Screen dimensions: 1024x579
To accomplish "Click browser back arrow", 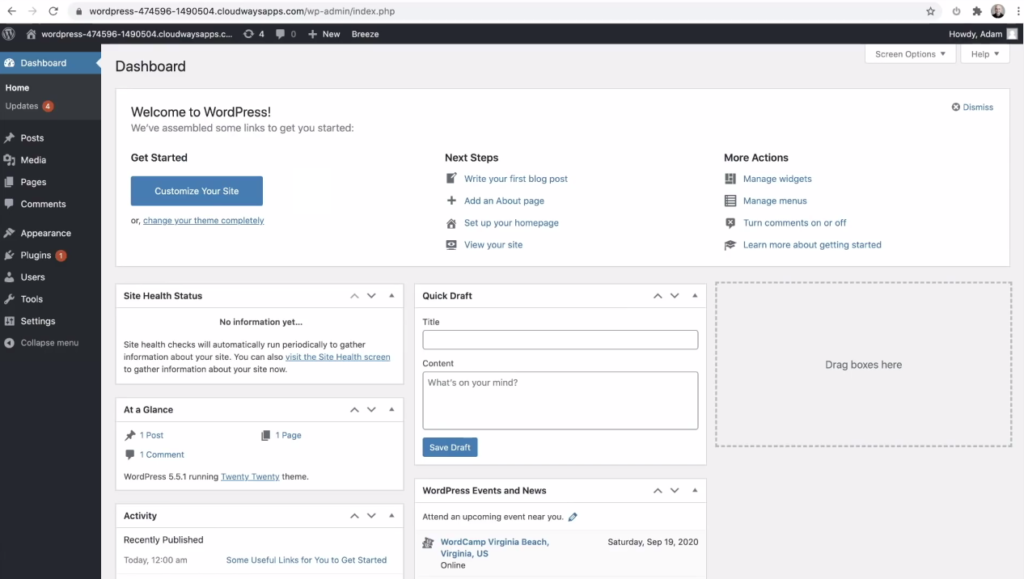I will [12, 11].
